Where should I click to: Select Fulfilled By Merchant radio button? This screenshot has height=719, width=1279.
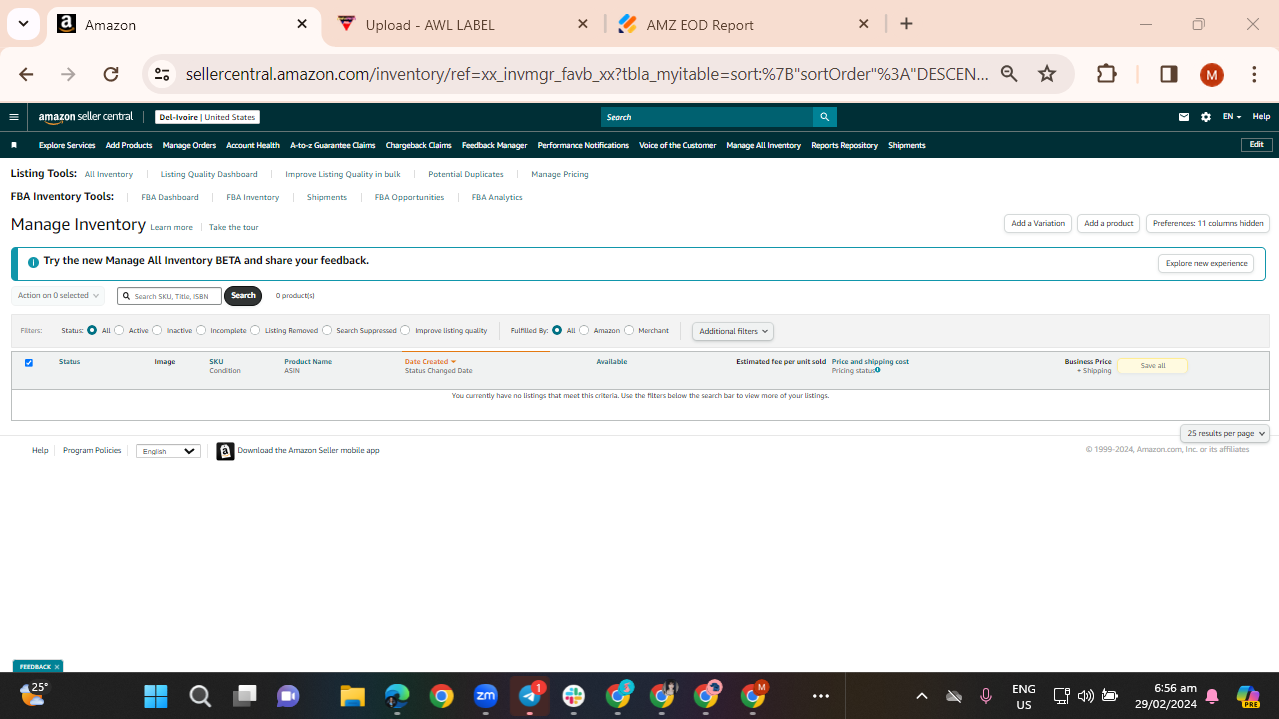(629, 330)
